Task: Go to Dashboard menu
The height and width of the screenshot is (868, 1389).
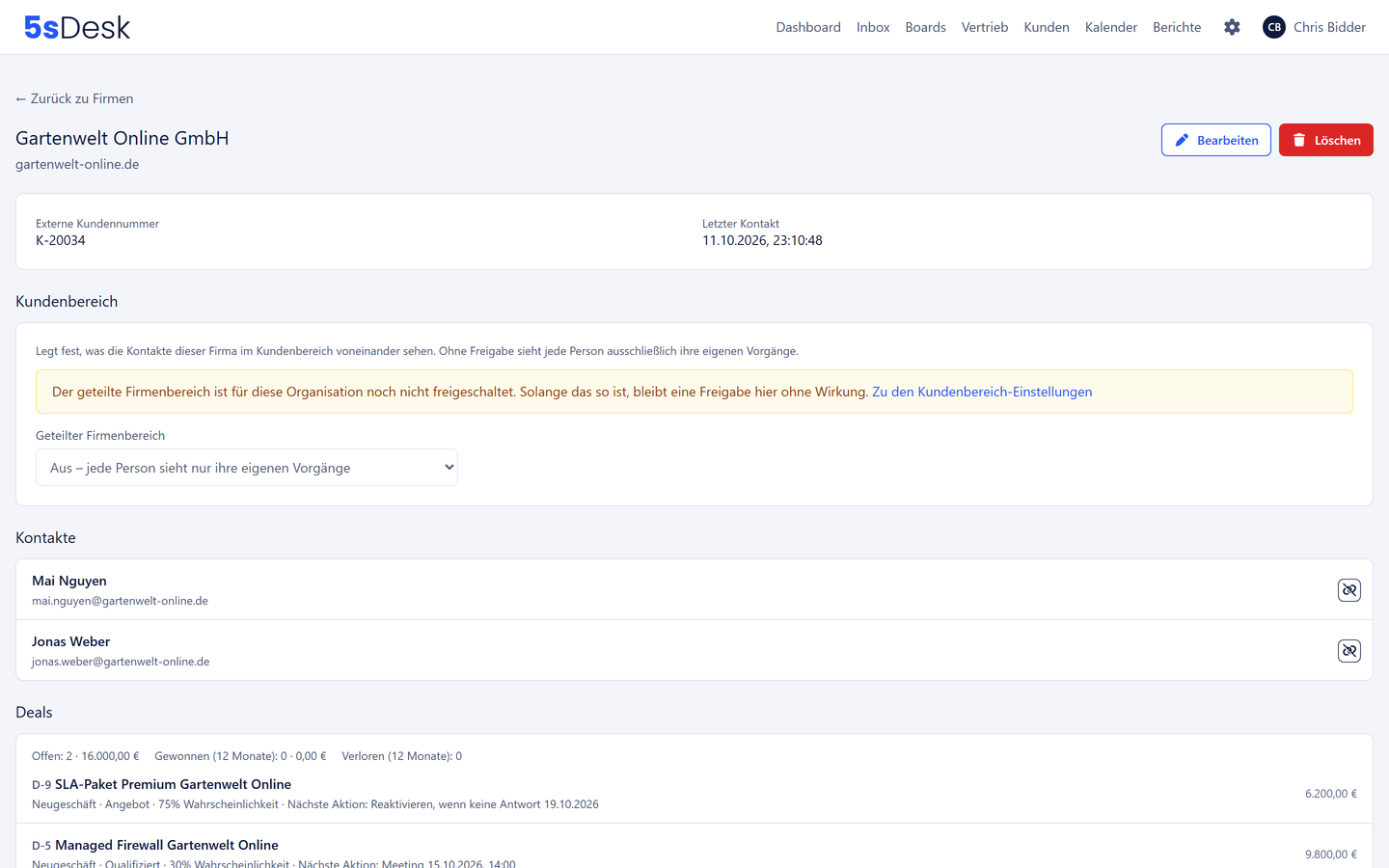Action: pyautogui.click(x=808, y=27)
